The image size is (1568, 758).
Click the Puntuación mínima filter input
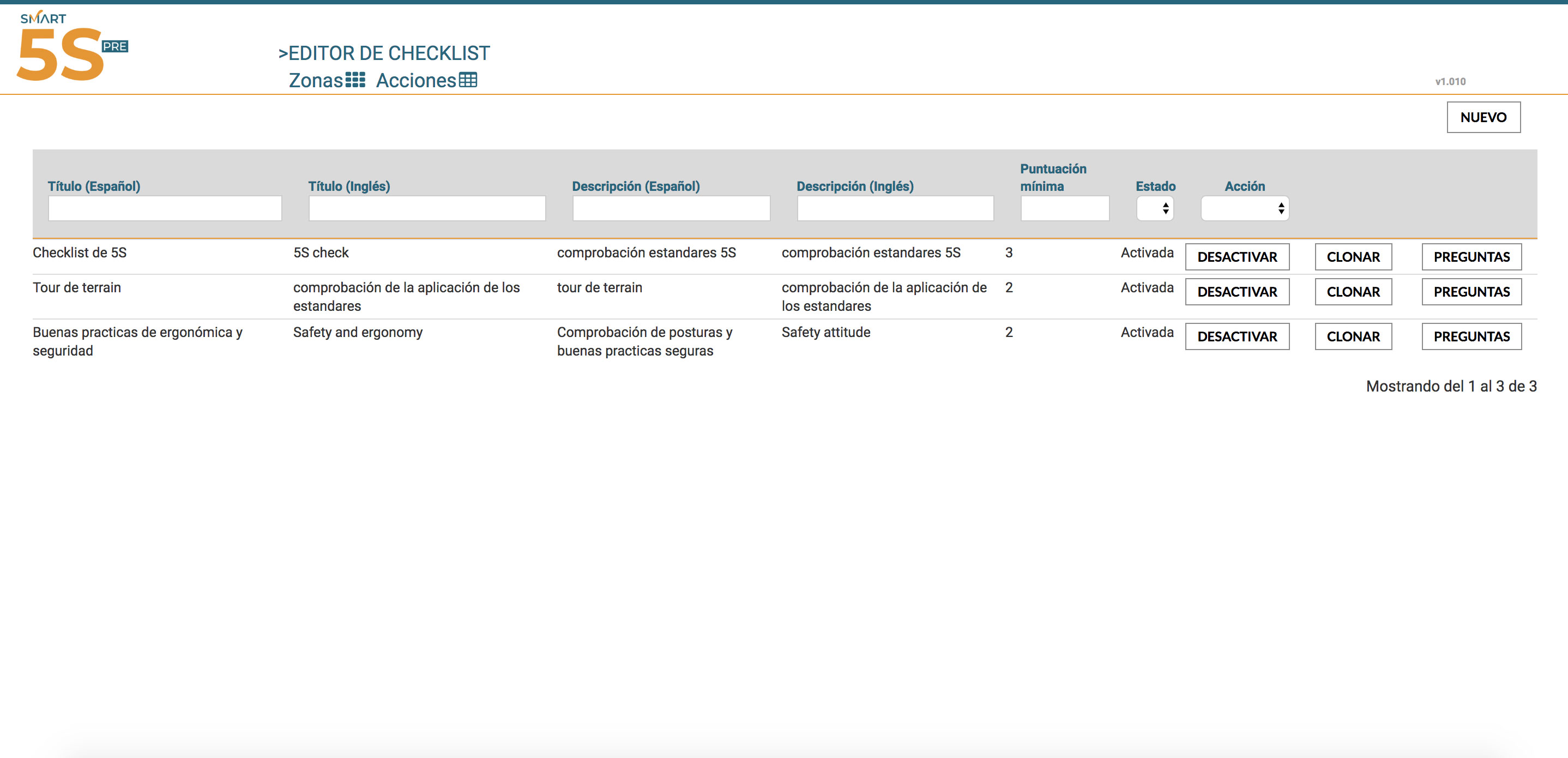click(1064, 208)
